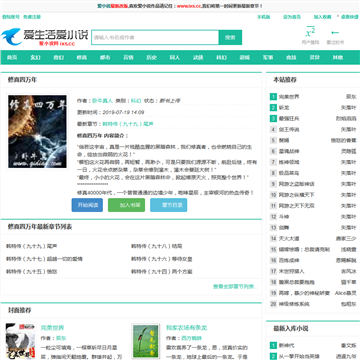Open rank 4 剑王传说 in the sidebar list

pyautogui.click(x=289, y=129)
